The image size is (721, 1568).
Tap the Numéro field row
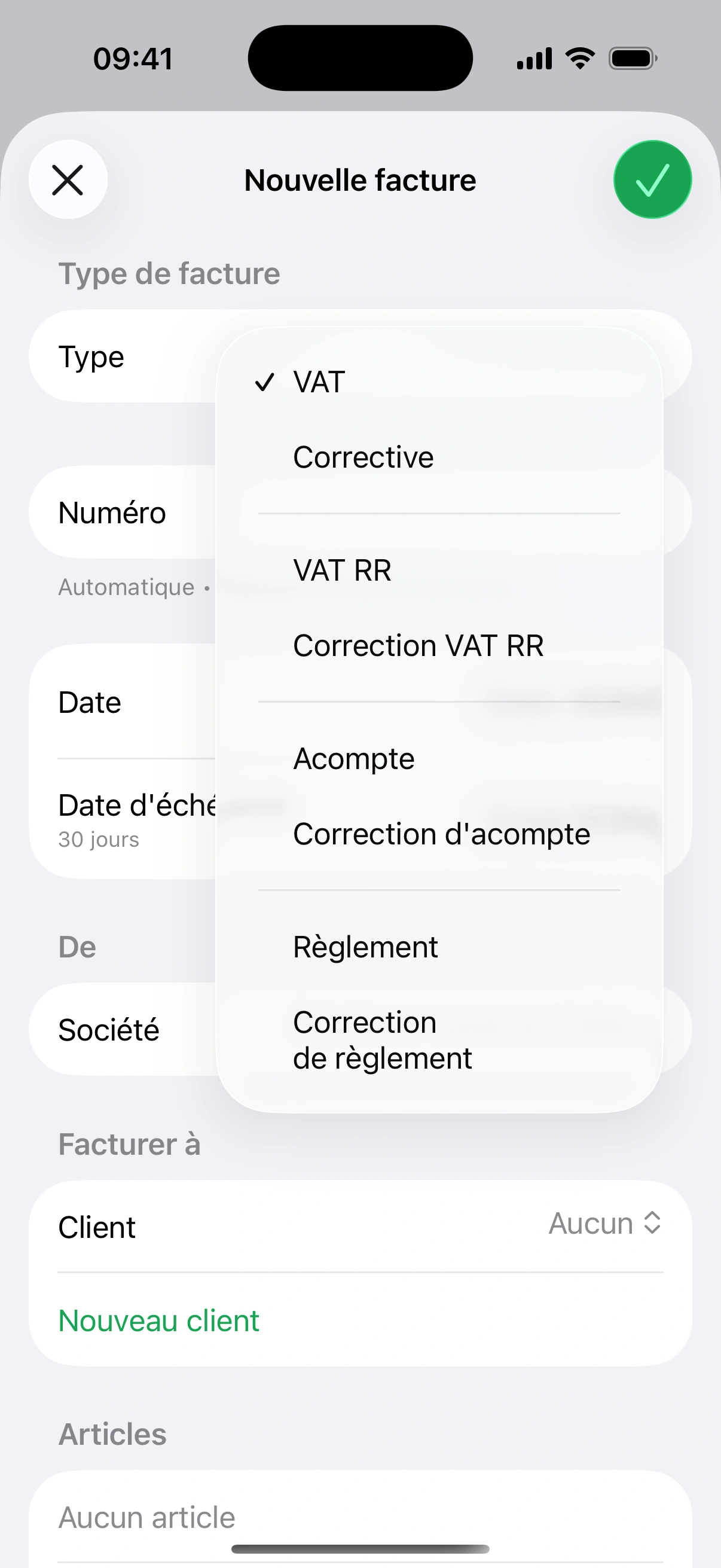112,513
